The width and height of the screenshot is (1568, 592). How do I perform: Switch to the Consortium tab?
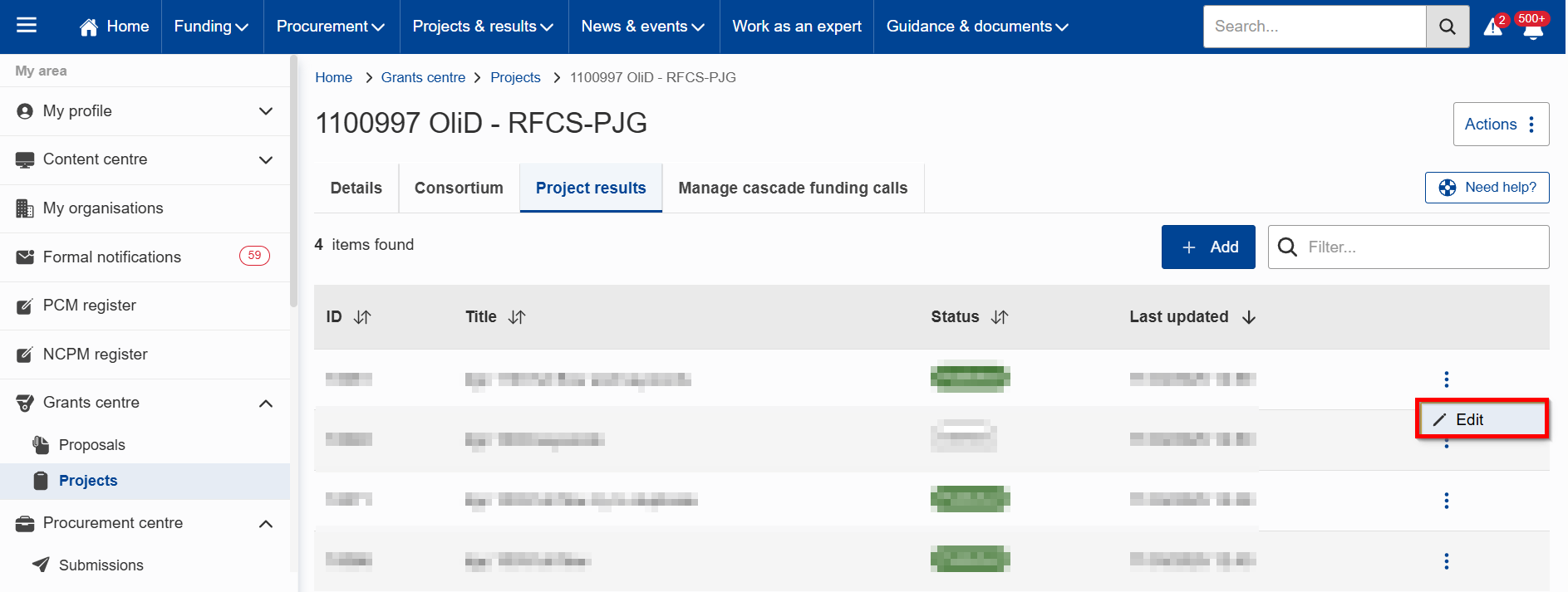(x=459, y=188)
